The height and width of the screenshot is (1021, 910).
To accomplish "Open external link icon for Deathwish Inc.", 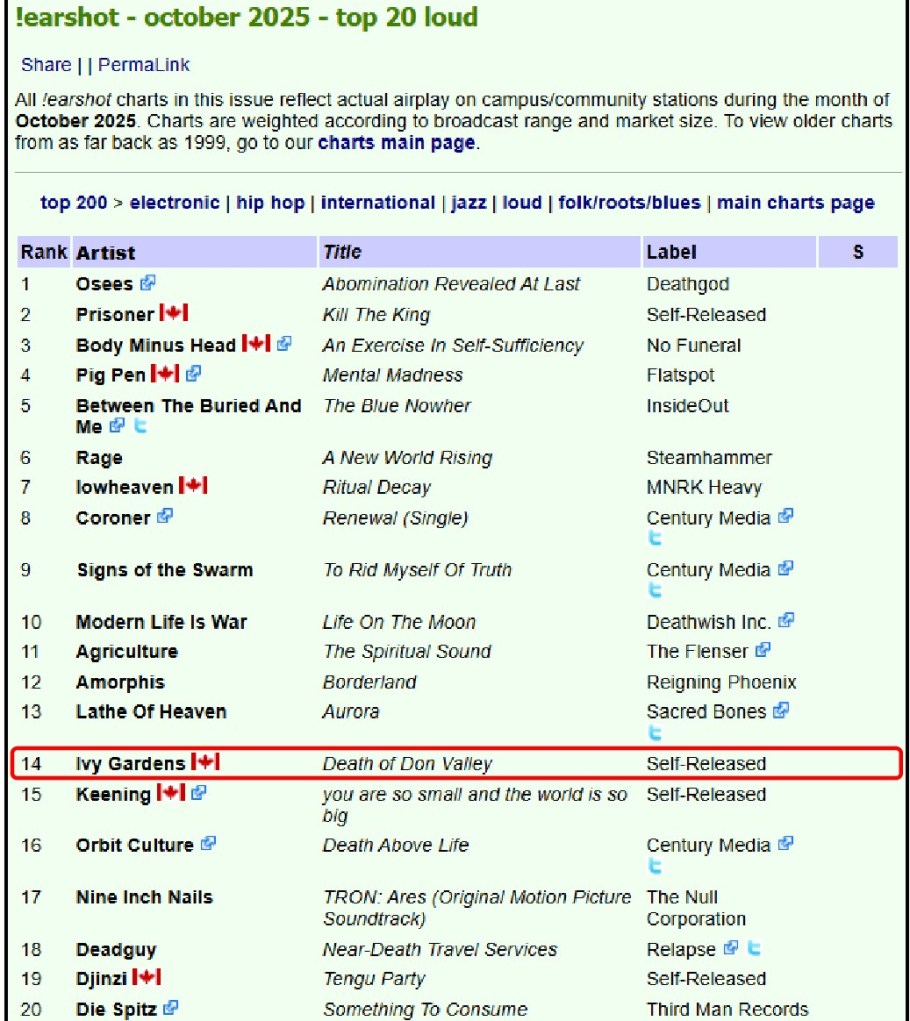I will 786,621.
